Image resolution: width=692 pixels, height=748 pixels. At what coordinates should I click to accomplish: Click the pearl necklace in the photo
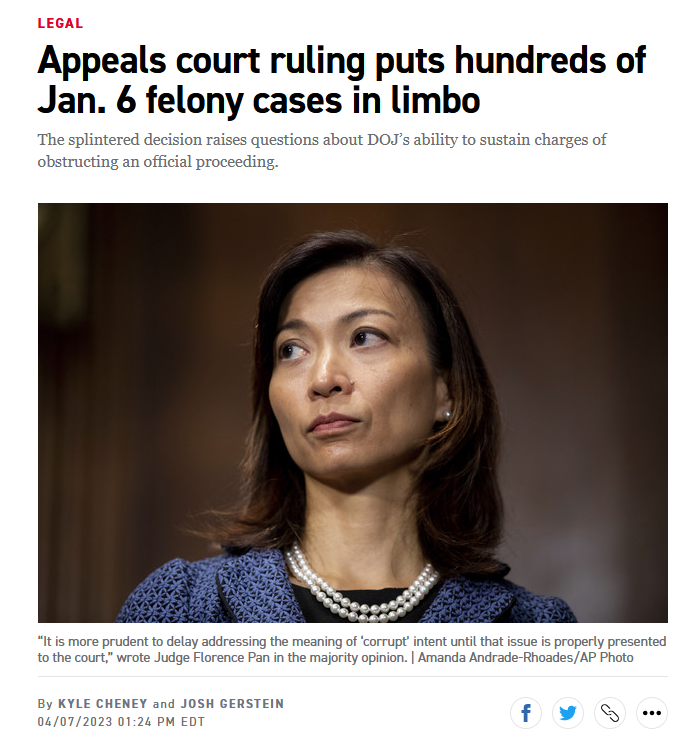(361, 587)
